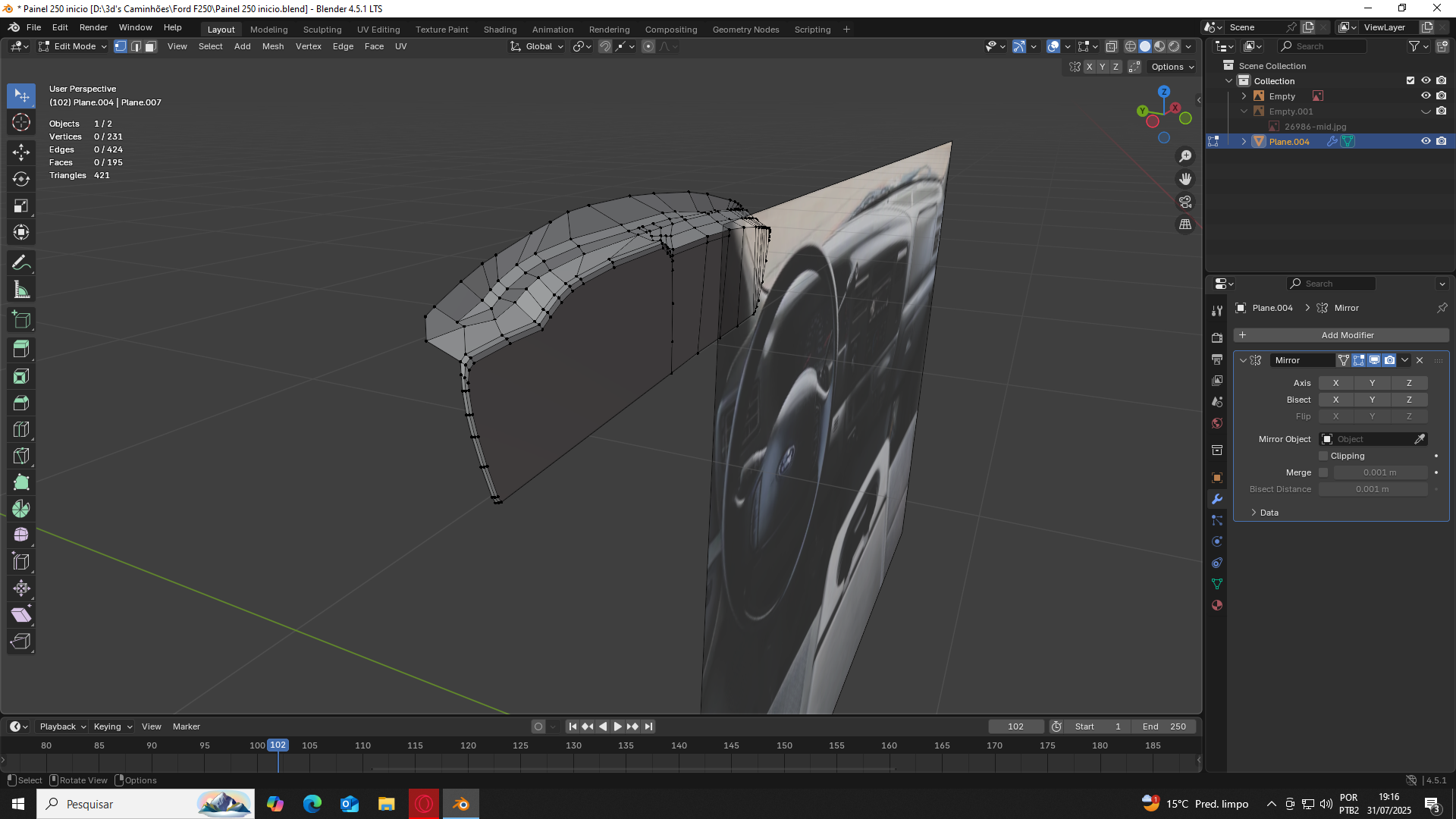Hide Plane.004 with its eye icon
This screenshot has height=819, width=1456.
(x=1426, y=142)
